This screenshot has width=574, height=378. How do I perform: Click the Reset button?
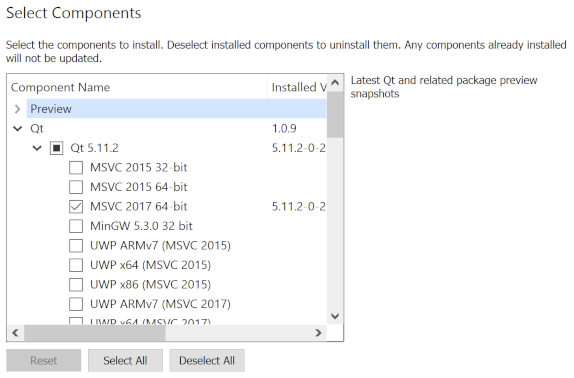[x=44, y=360]
